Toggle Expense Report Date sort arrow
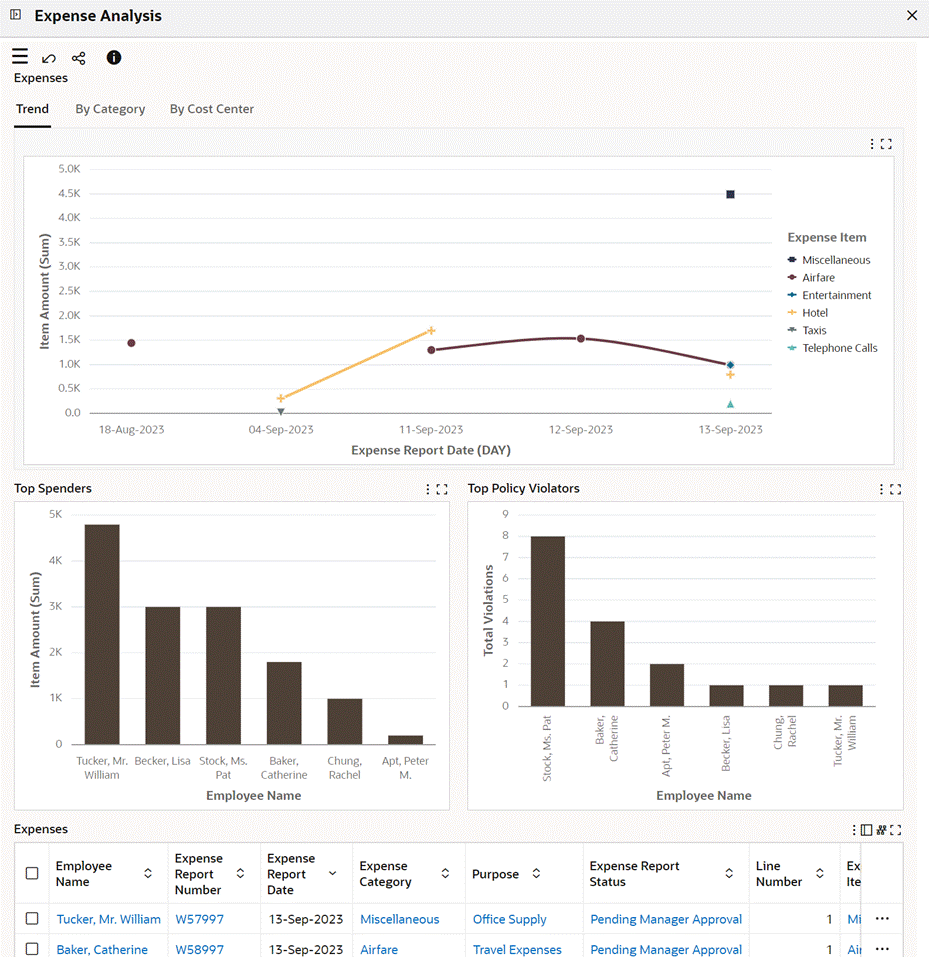This screenshot has height=957, width=936. pyautogui.click(x=333, y=873)
